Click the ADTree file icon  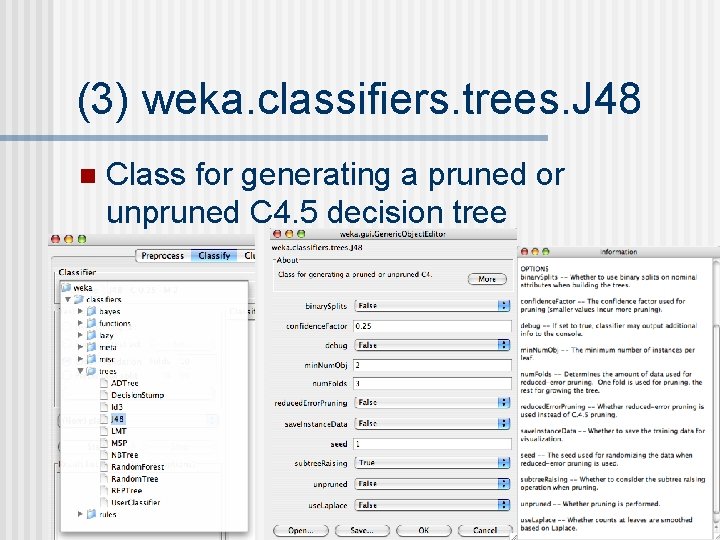tap(104, 383)
